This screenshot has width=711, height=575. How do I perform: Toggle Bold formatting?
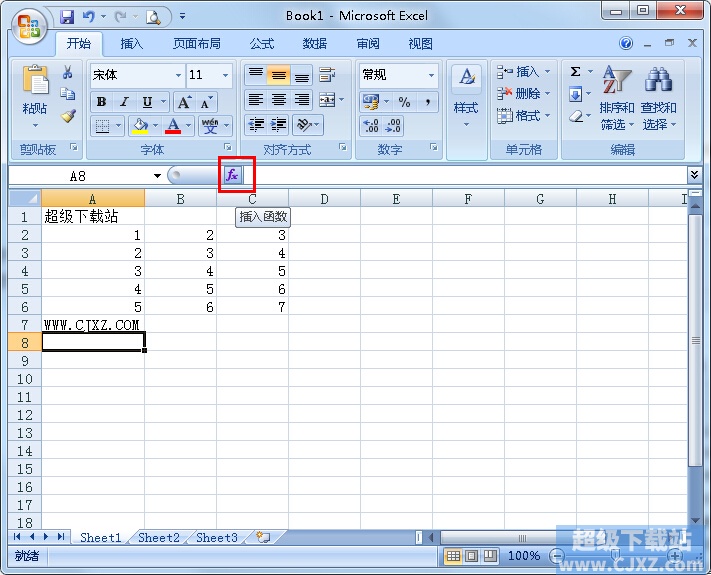click(x=102, y=102)
